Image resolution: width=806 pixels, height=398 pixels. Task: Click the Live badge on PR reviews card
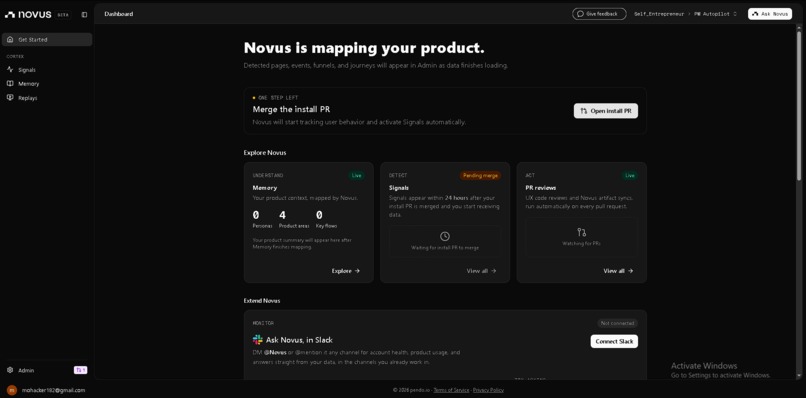point(630,175)
